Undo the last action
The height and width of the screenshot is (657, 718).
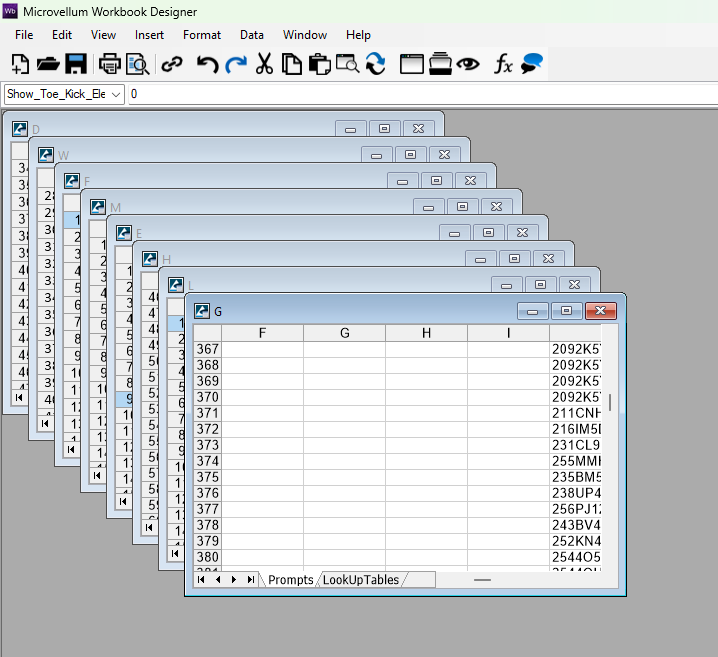pos(207,64)
